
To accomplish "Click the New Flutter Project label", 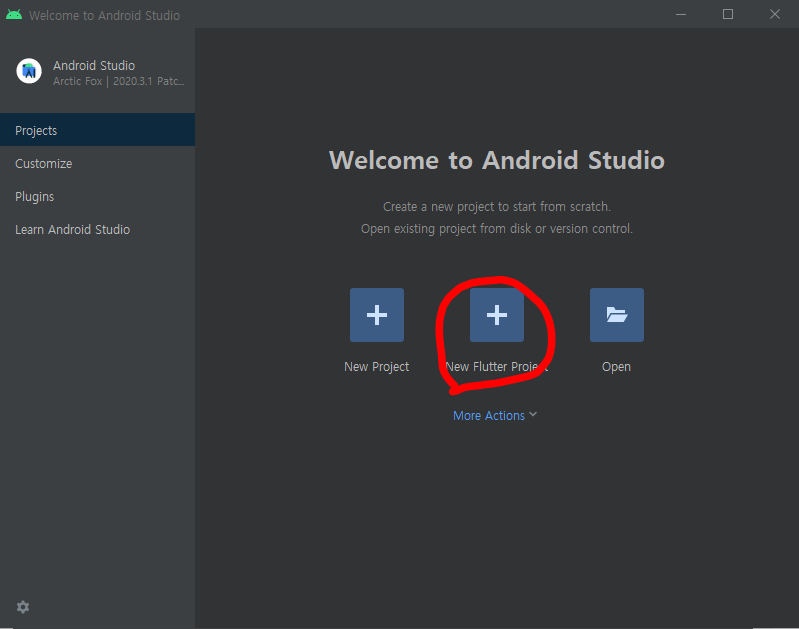I will [x=497, y=367].
